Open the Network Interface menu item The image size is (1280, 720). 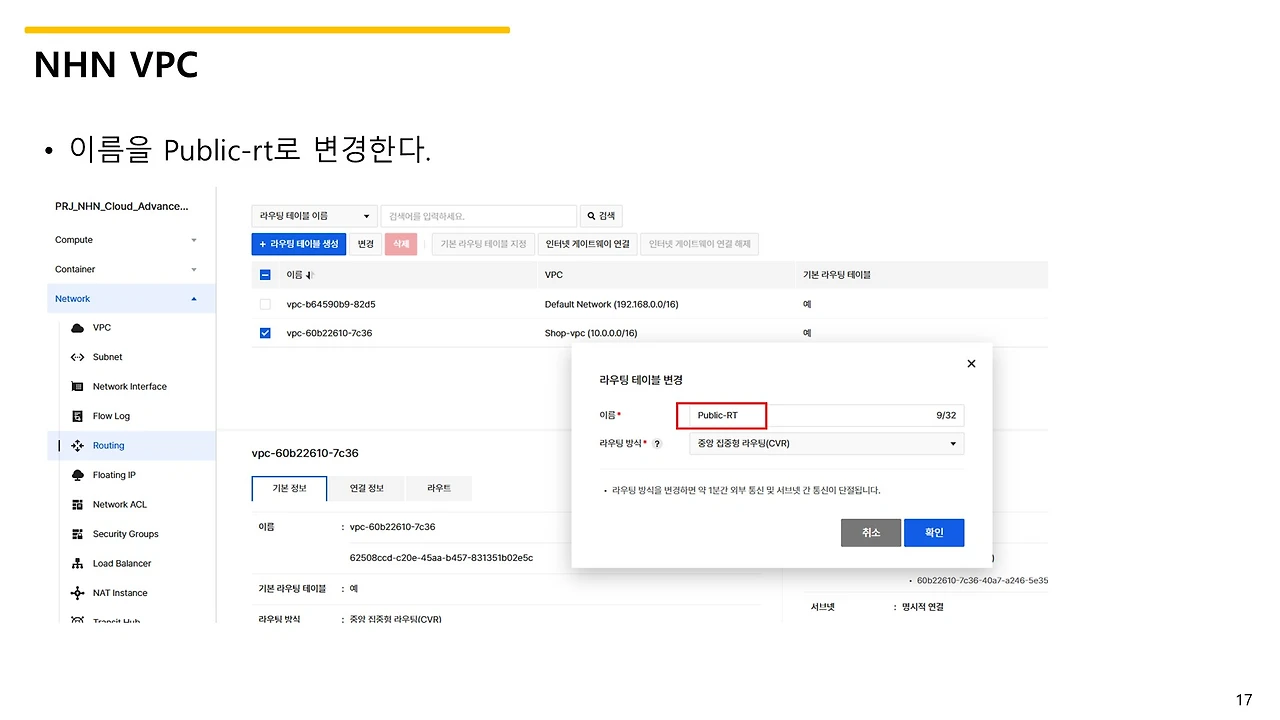[131, 387]
